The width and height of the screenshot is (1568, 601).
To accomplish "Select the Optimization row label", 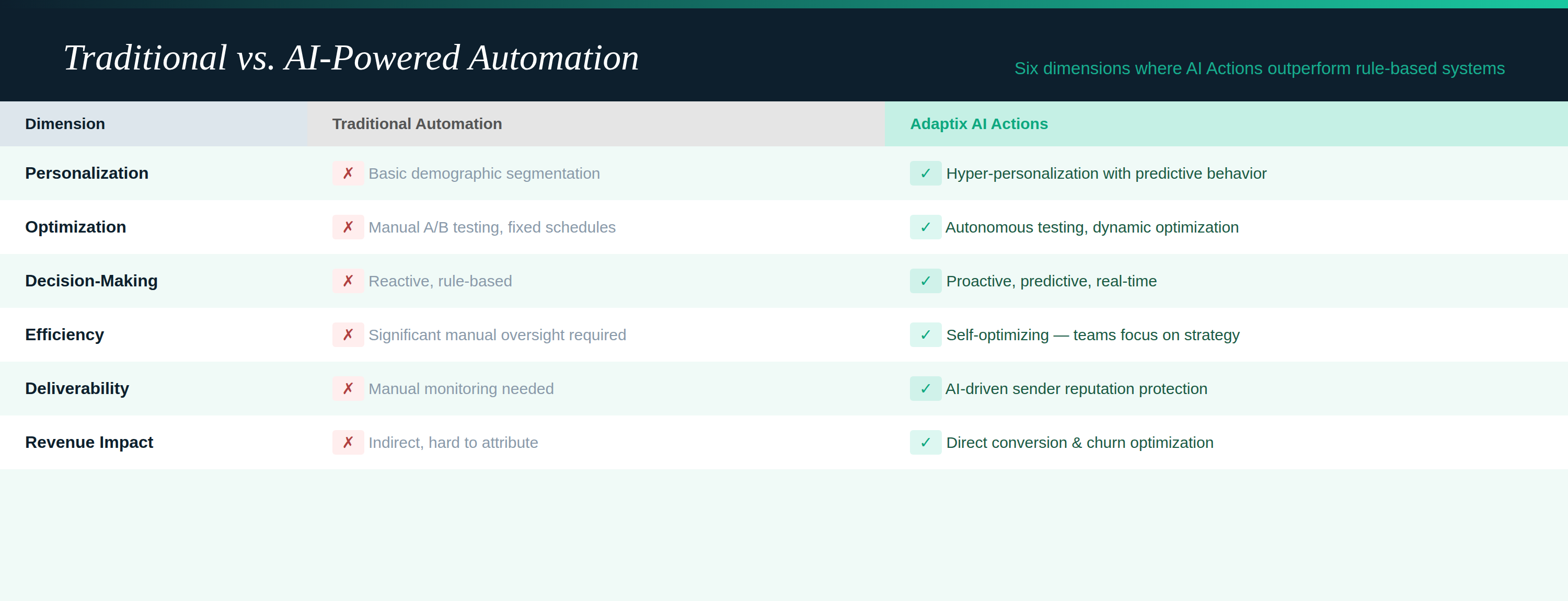I will [x=75, y=227].
